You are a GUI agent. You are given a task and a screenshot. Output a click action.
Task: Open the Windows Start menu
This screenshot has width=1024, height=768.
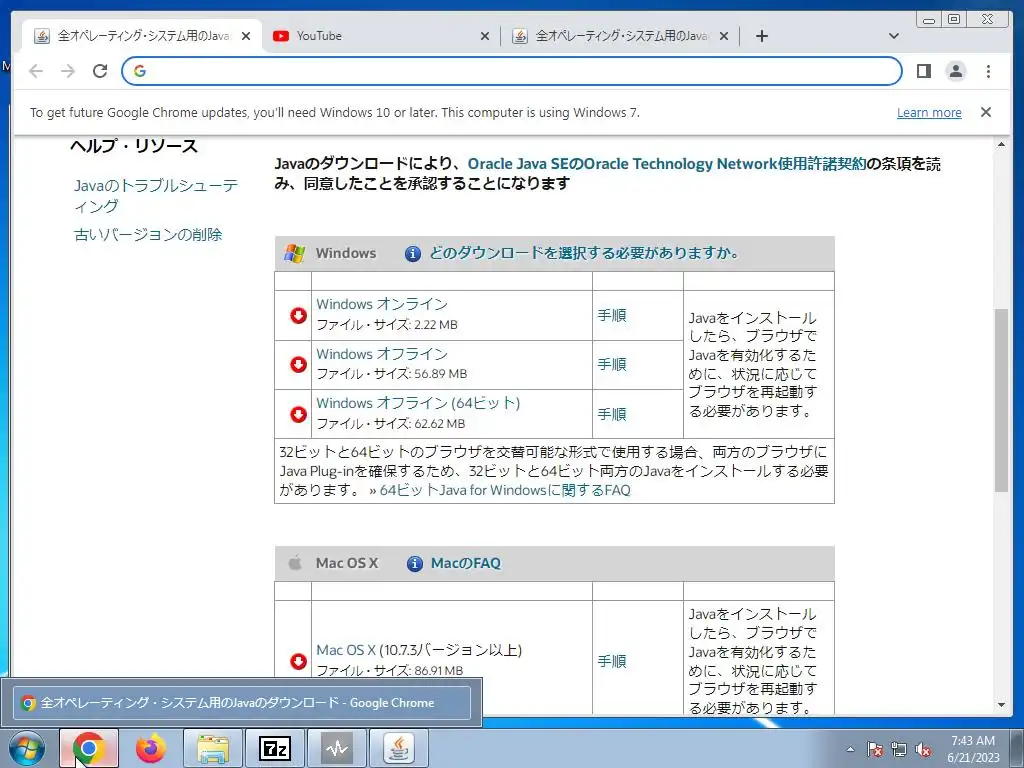27,748
